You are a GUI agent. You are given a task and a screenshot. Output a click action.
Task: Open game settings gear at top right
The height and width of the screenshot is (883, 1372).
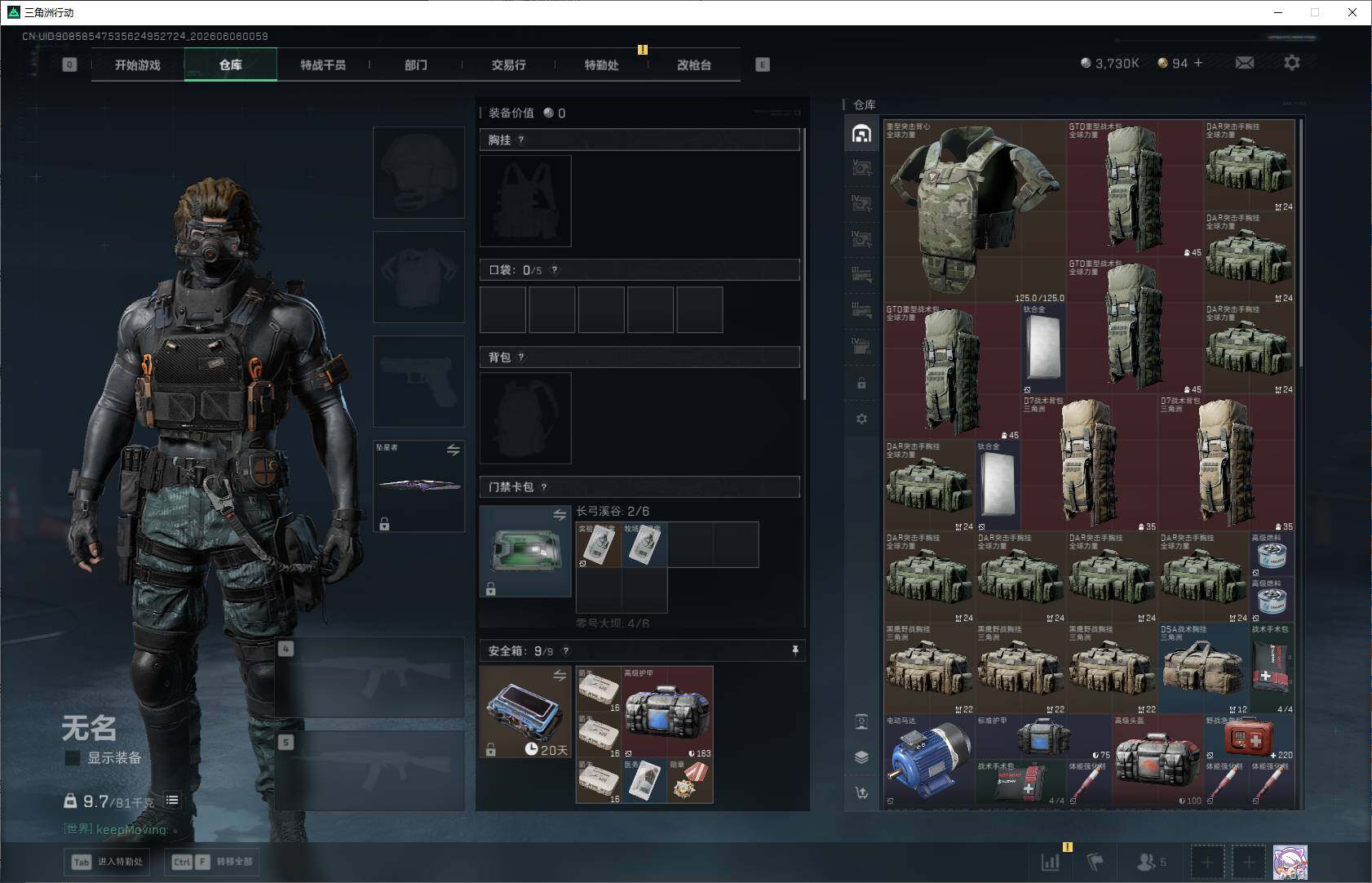pos(1292,63)
